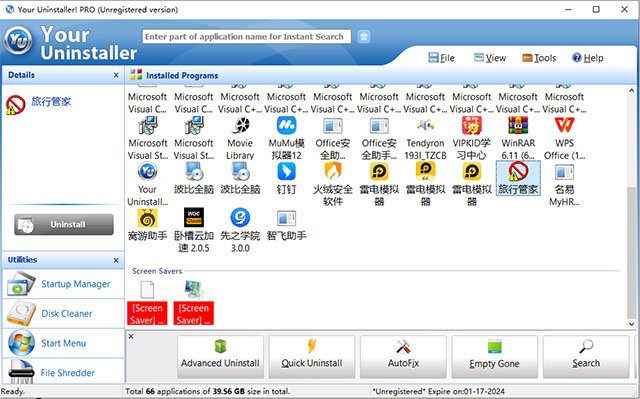Viewport: 640px width, 399px height.
Task: Select the 钉钉 program icon
Action: 287,172
